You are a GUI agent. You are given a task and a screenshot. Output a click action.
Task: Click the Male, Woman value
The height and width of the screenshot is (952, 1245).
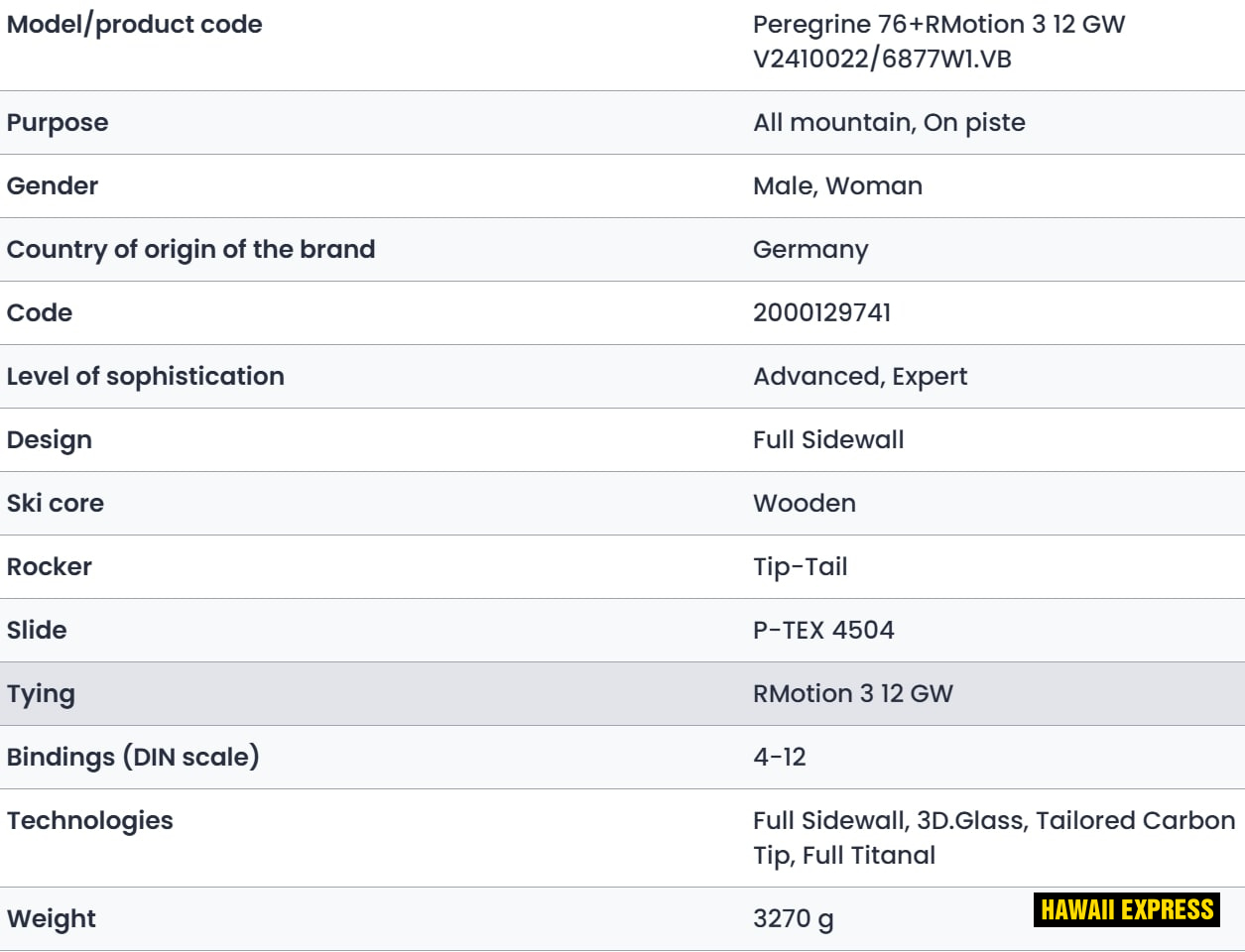837,186
